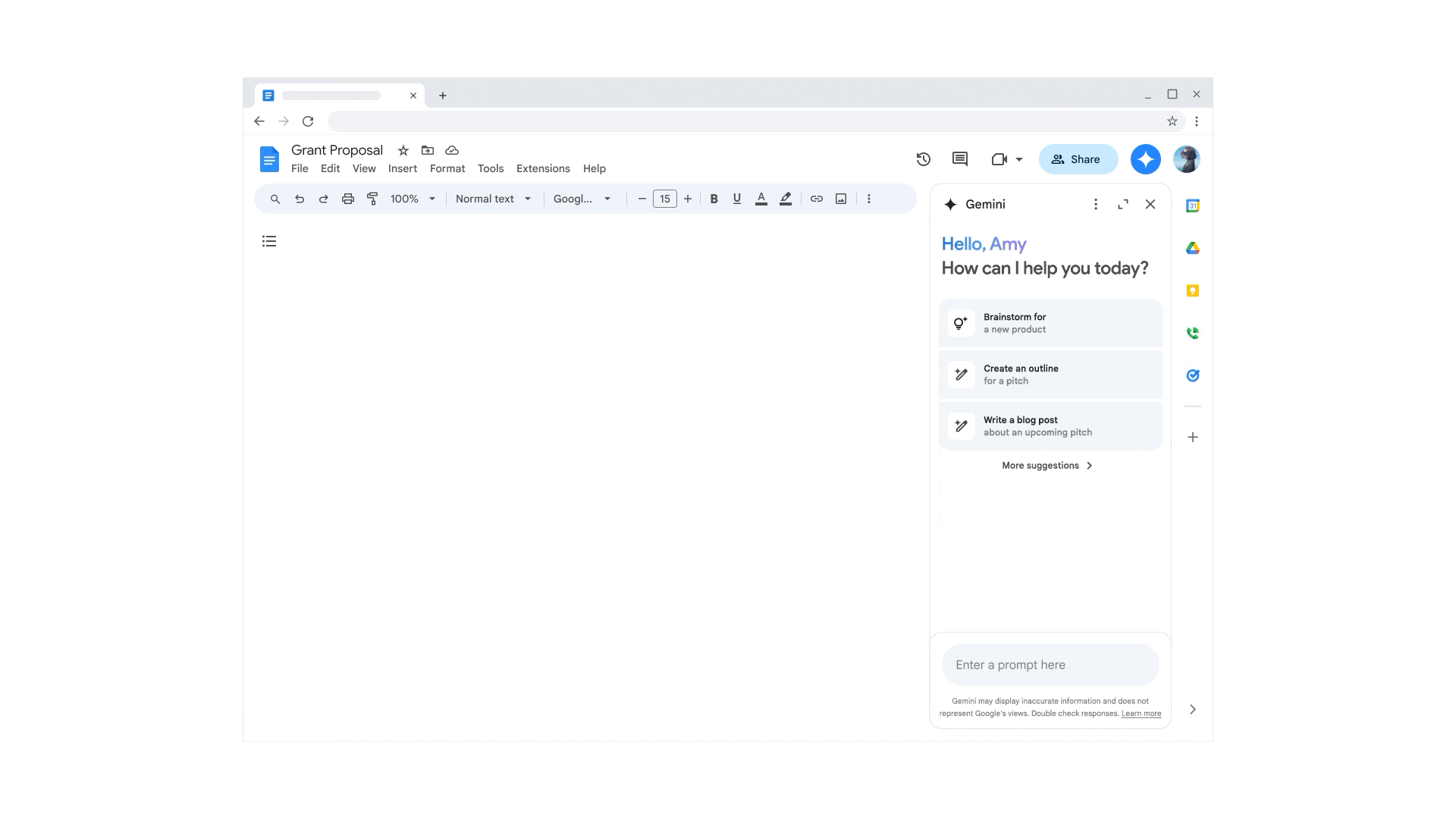Open the font family dropdown
The image size is (1456, 819).
[582, 199]
